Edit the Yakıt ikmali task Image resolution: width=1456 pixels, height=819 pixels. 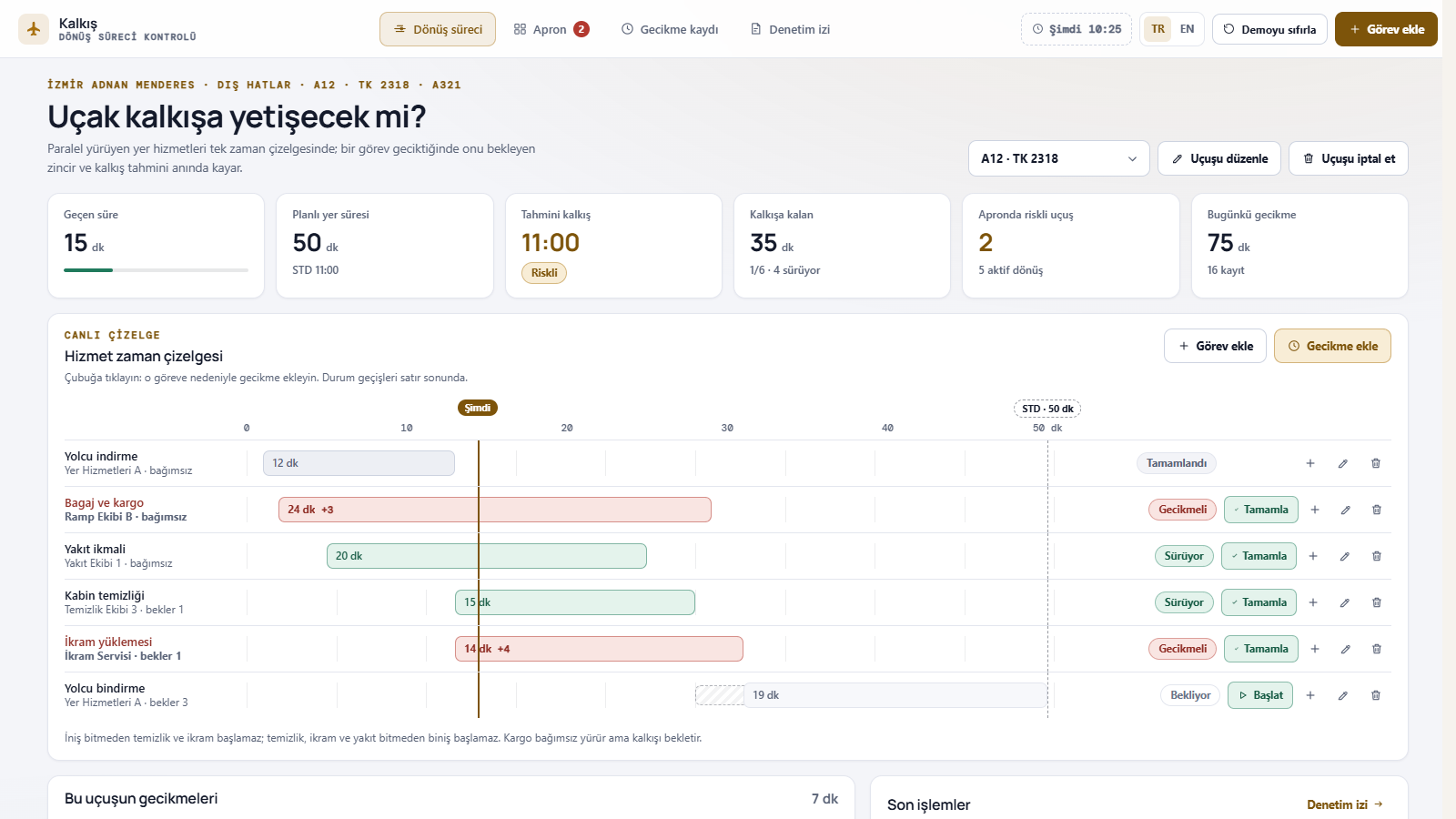[1344, 556]
